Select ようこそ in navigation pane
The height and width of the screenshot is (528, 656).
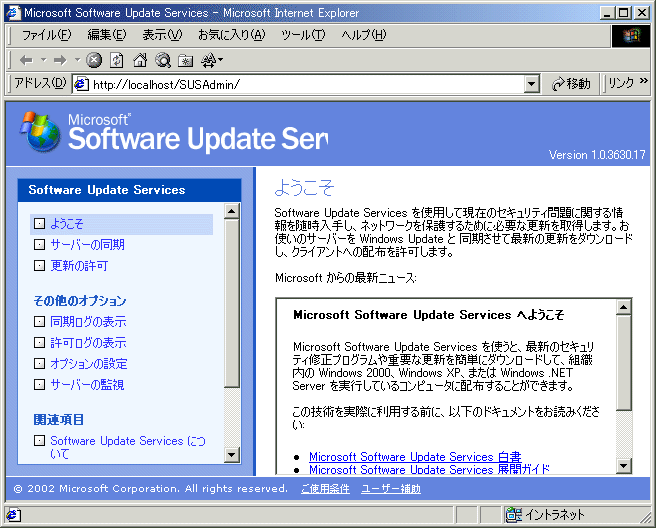pos(67,224)
